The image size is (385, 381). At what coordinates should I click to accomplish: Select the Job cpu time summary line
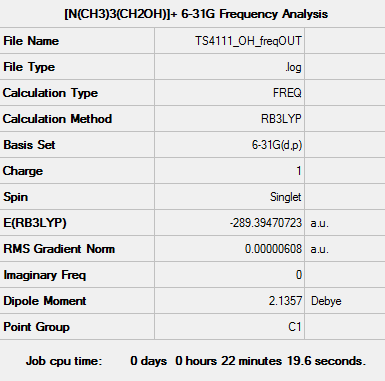[x=196, y=361]
